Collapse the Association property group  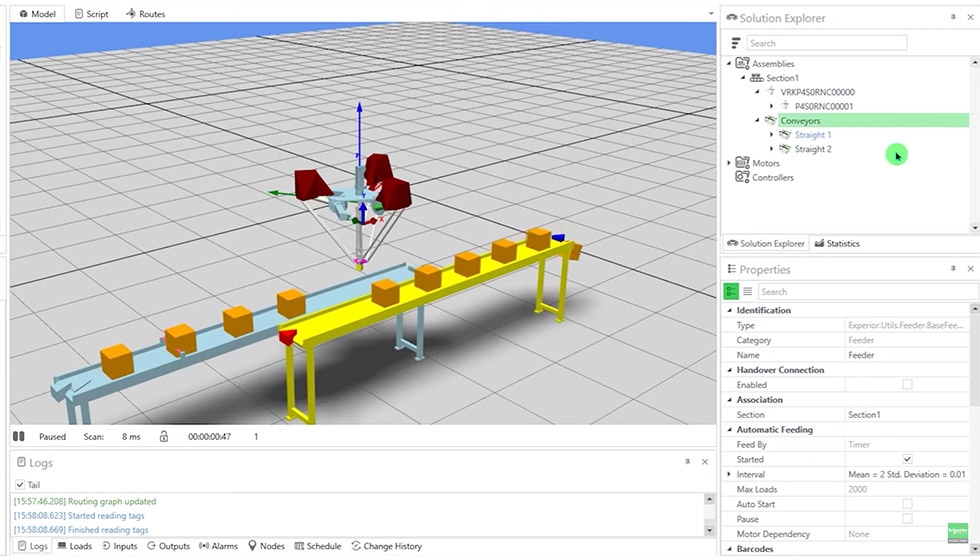729,399
